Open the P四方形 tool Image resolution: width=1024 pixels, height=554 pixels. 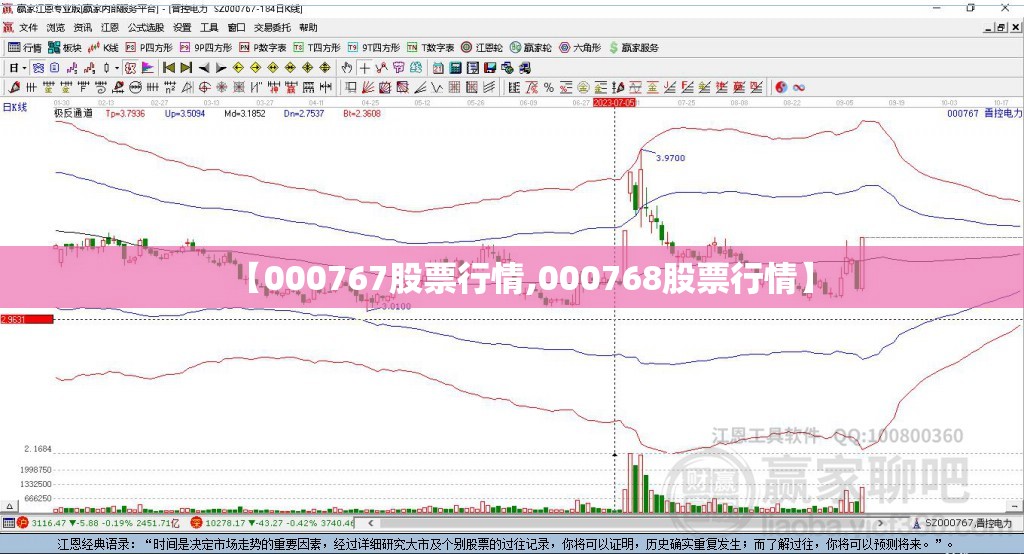(149, 48)
